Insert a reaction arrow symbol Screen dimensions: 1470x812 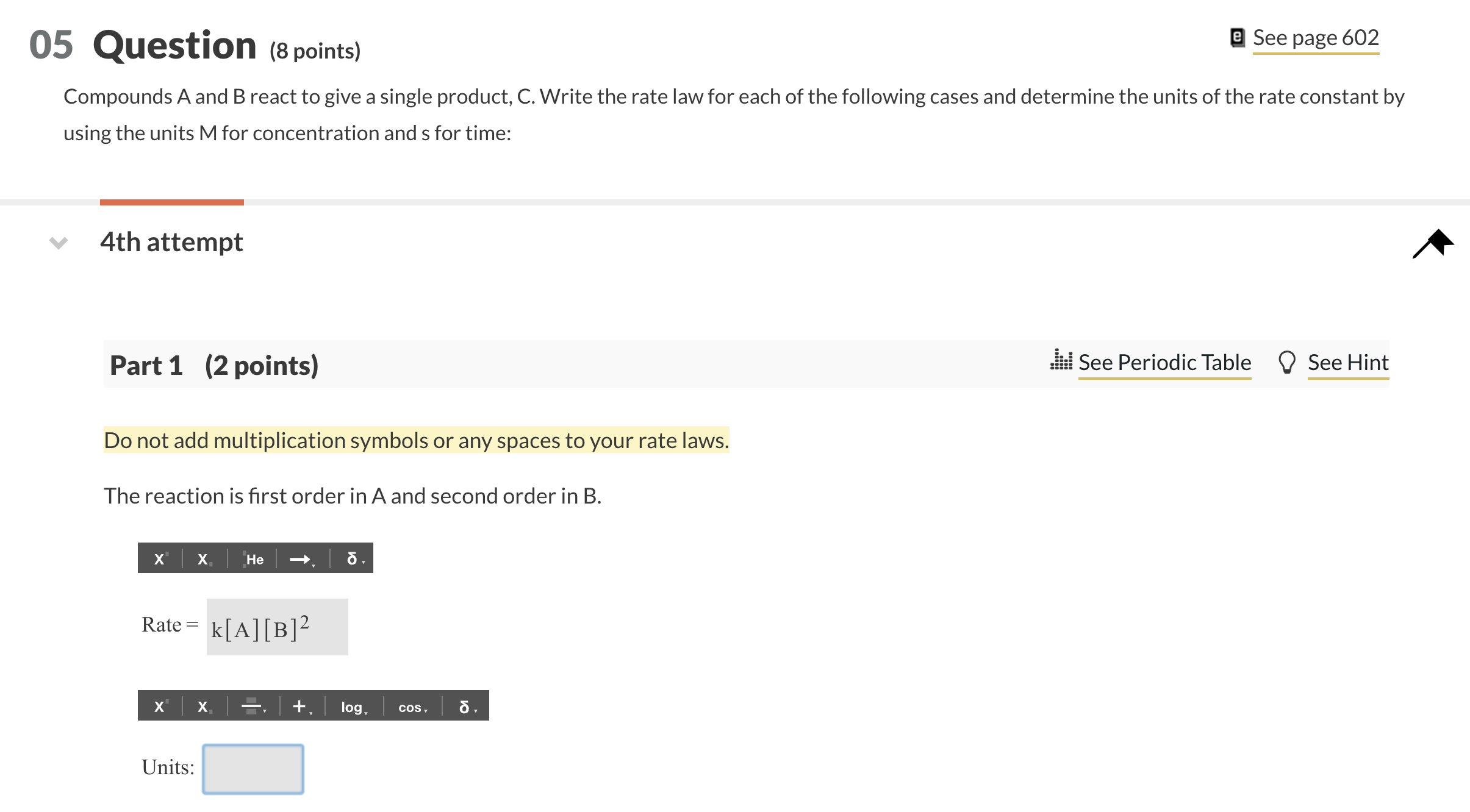point(300,558)
